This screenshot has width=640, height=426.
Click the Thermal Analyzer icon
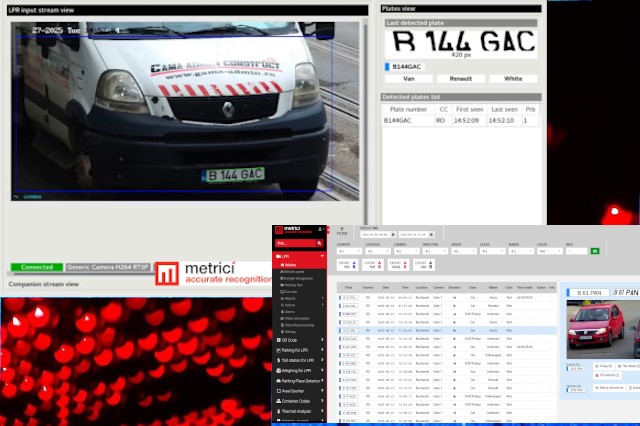point(278,411)
